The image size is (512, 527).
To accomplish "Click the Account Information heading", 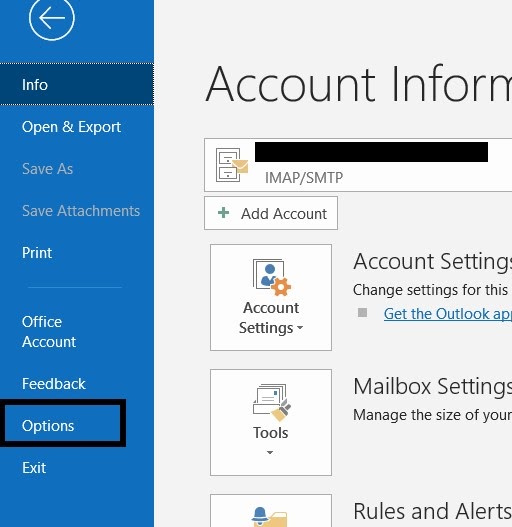I will point(359,84).
